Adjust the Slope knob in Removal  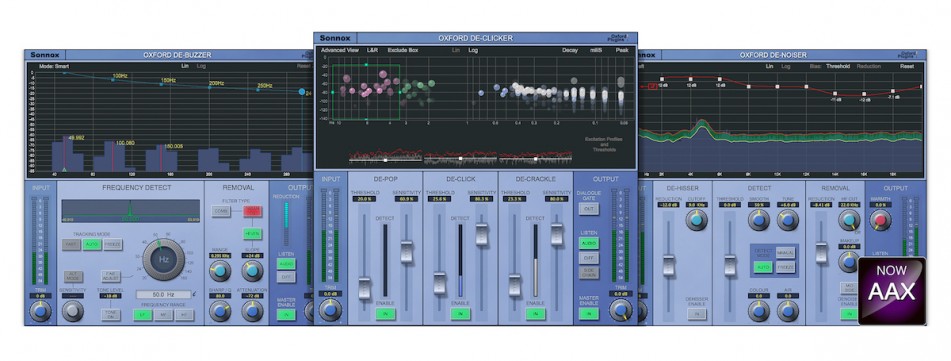coord(252,271)
